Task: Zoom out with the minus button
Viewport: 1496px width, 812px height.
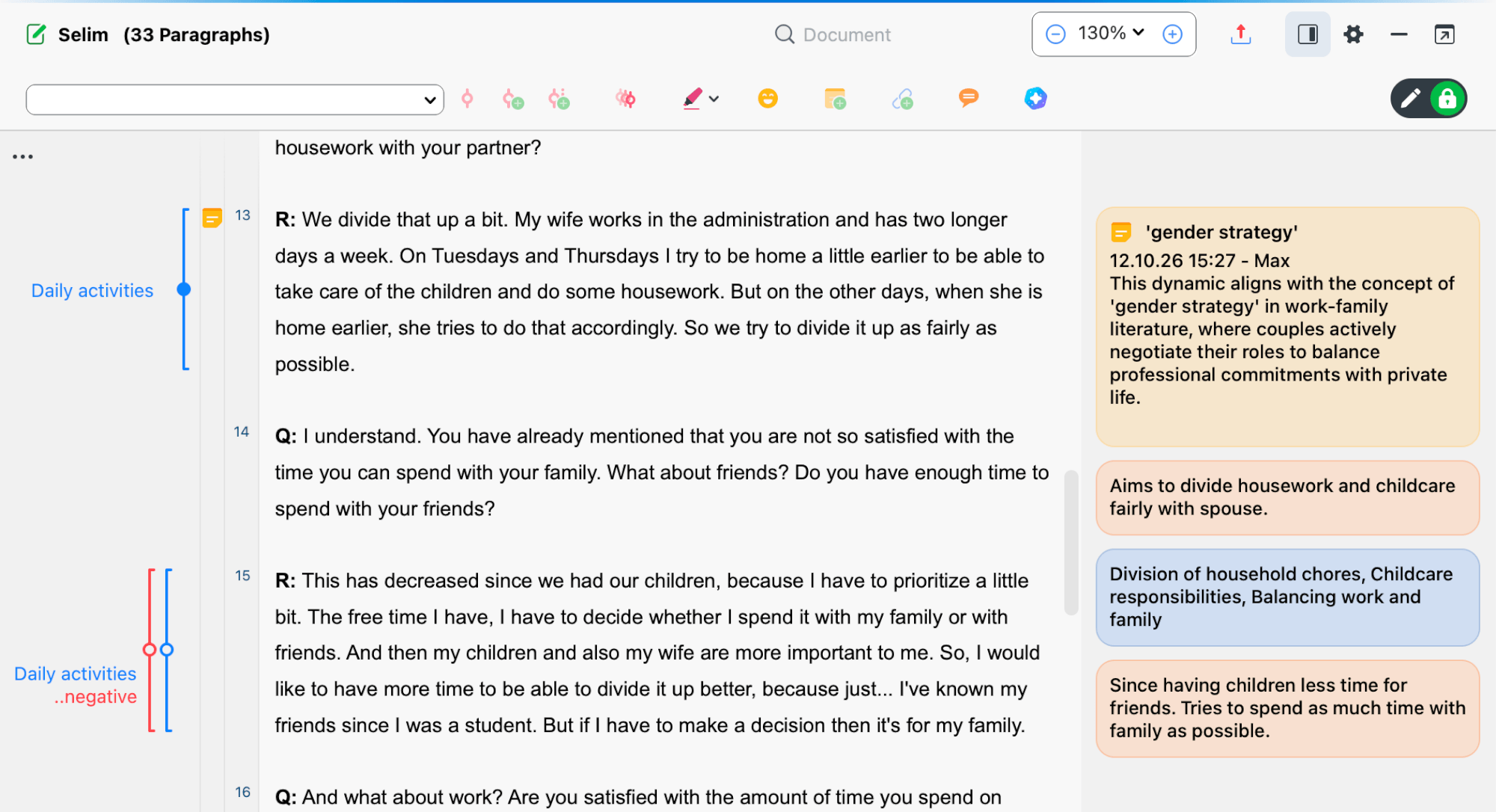Action: 1055,34
